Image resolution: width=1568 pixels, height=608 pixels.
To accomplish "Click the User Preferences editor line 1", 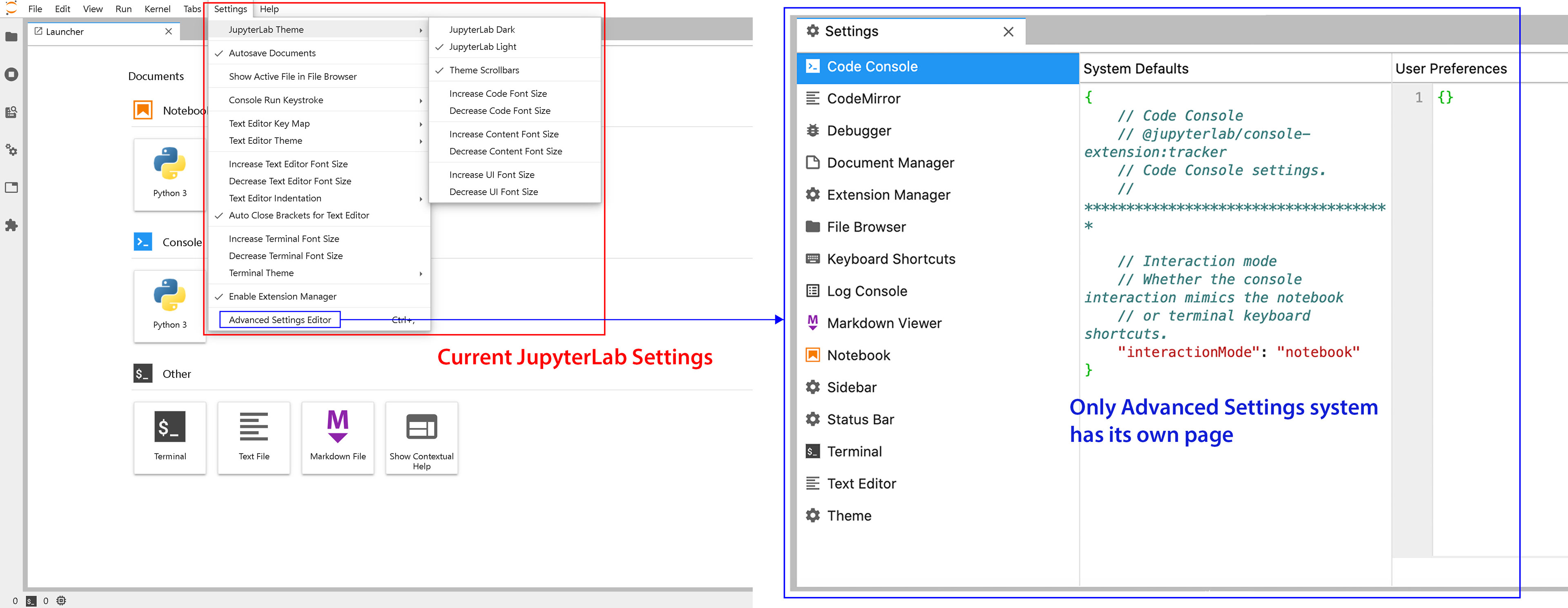I will tap(1473, 97).
